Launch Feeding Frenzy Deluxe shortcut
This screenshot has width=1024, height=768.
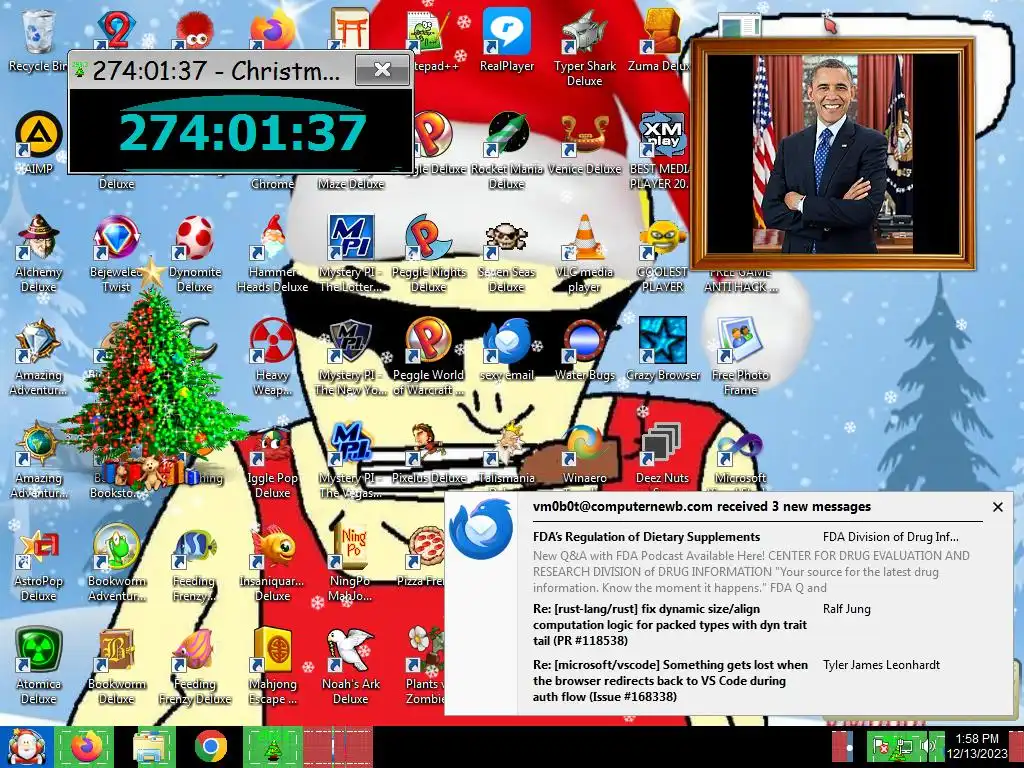[x=195, y=666]
